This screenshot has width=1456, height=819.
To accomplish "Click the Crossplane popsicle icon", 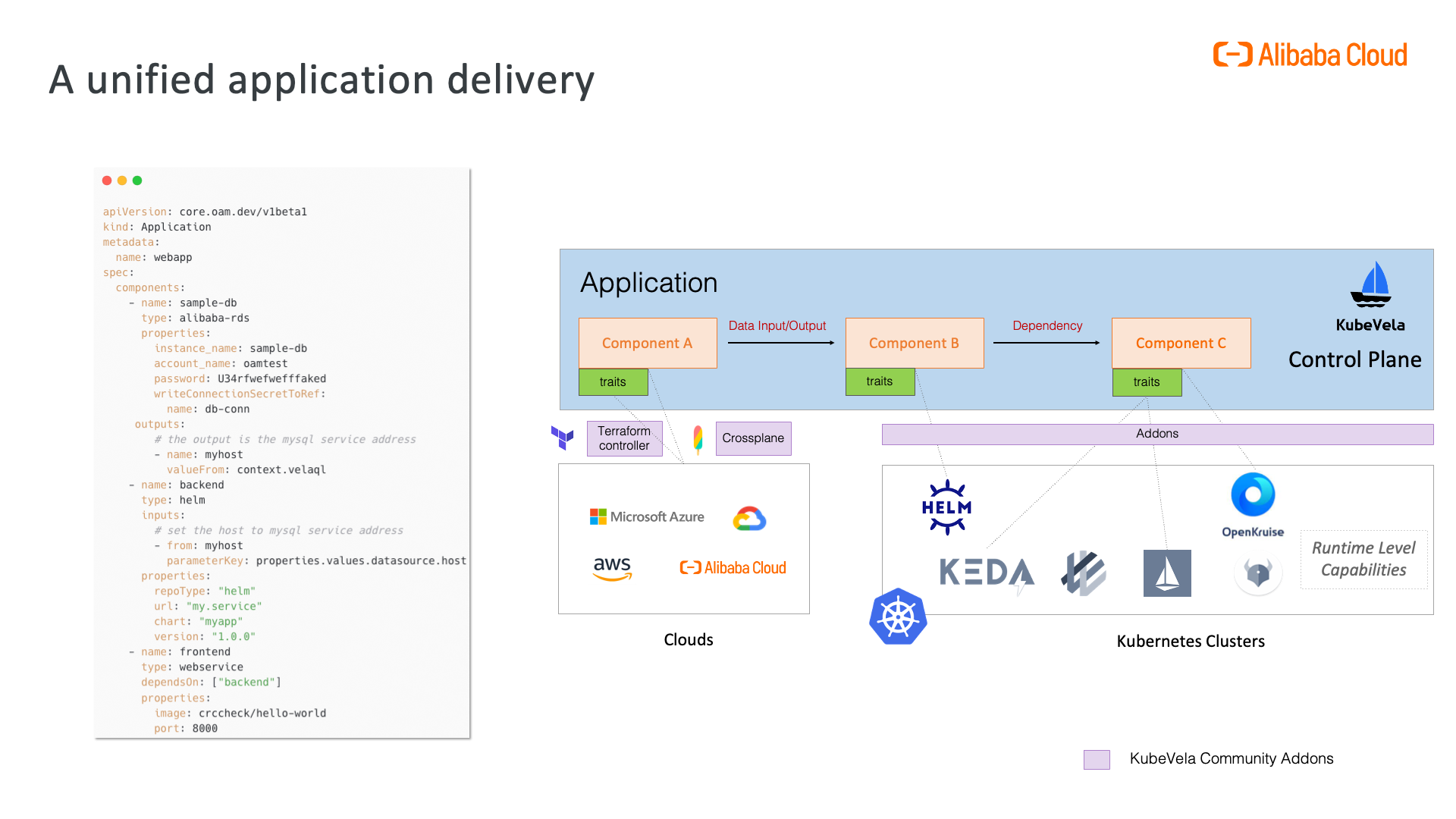I will 698,439.
